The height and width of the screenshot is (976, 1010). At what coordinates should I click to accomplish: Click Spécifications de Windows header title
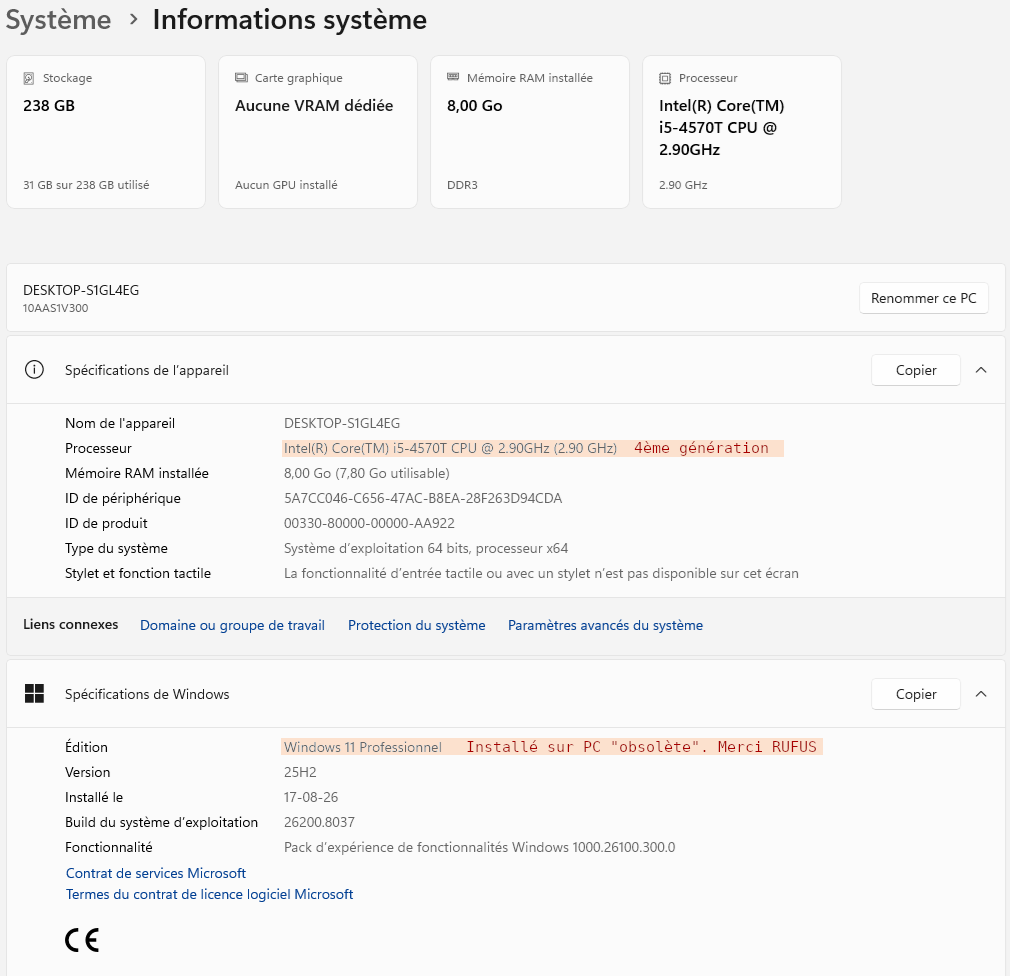click(147, 694)
